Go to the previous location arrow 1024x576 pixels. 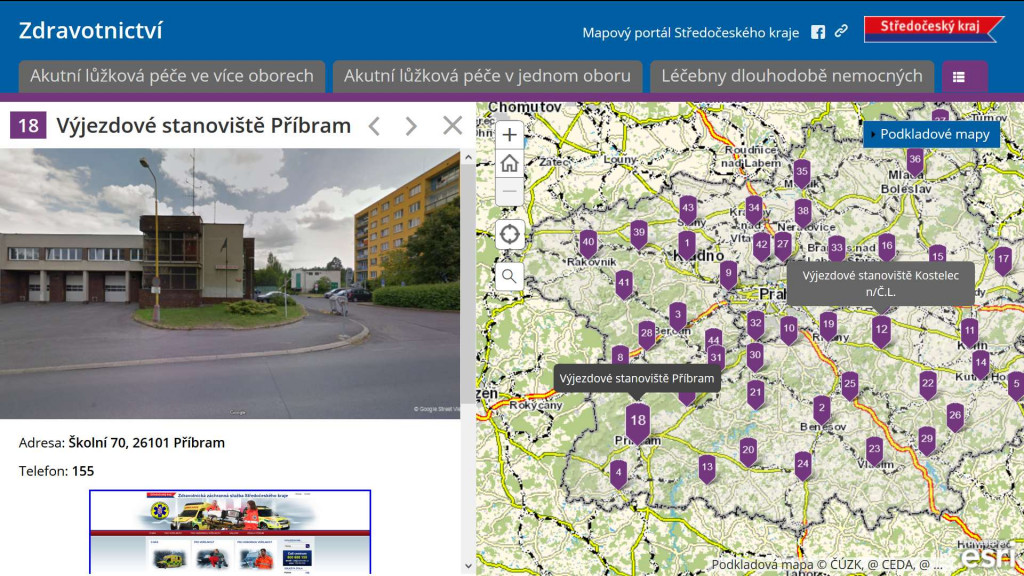(x=374, y=125)
